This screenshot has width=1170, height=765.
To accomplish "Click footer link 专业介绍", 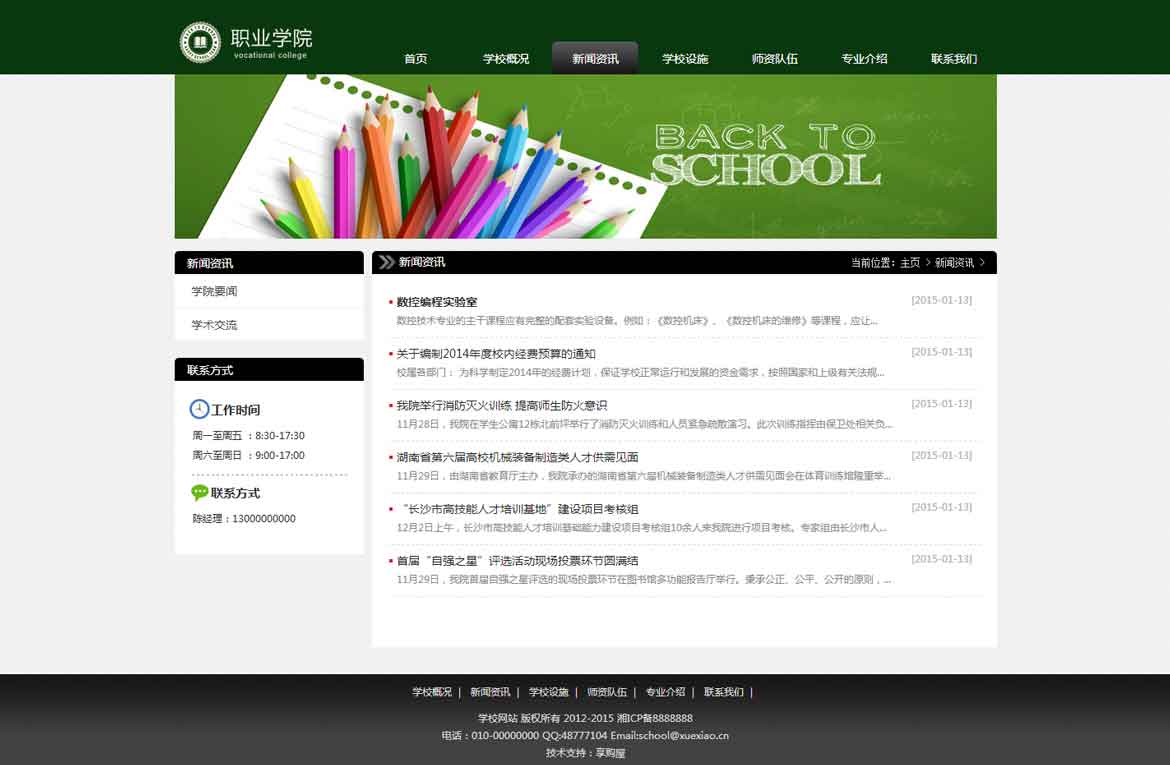I will (x=665, y=692).
